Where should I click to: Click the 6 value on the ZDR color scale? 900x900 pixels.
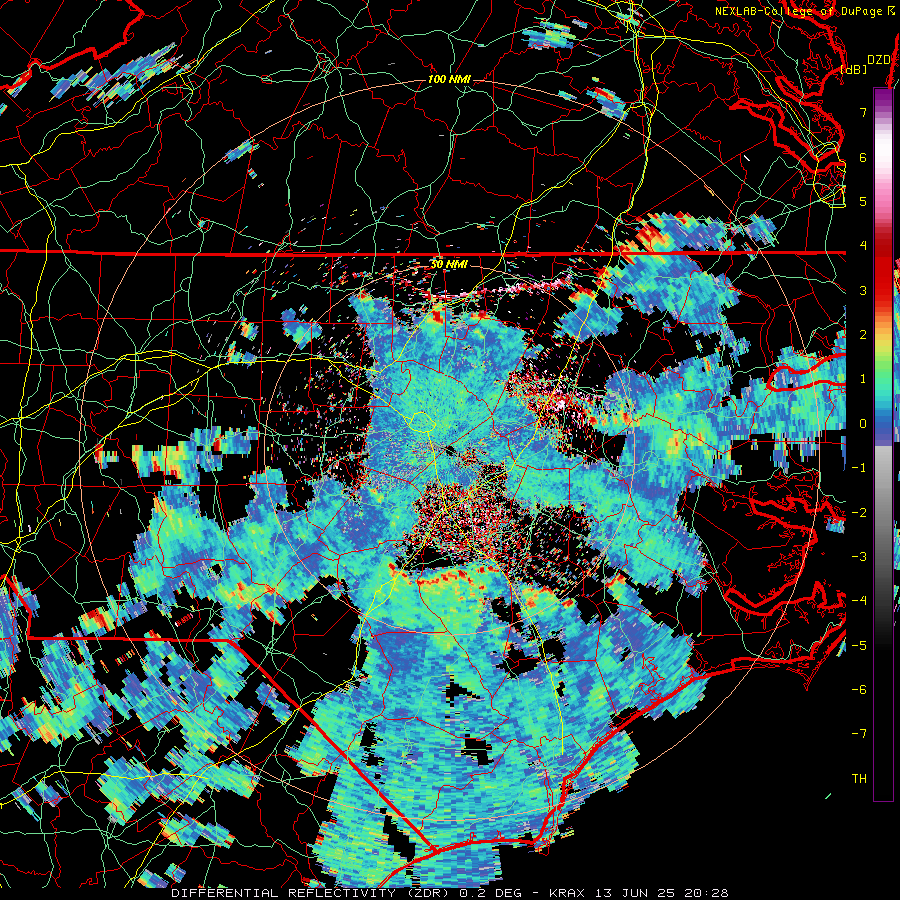click(863, 157)
